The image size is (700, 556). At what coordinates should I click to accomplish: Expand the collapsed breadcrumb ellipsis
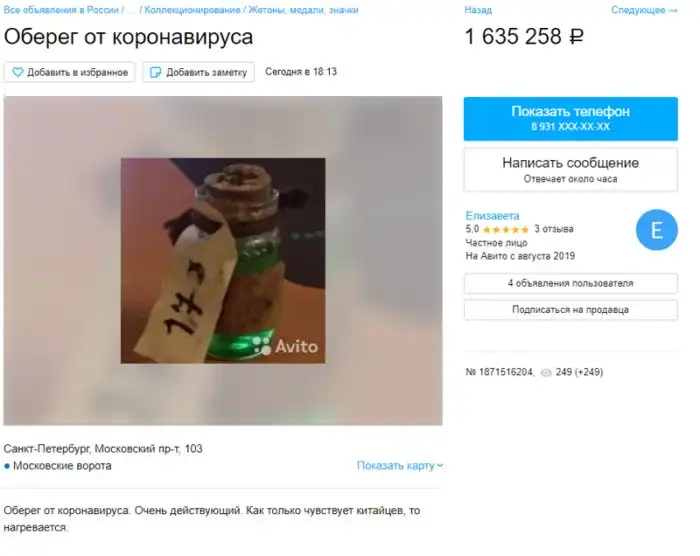coord(130,10)
